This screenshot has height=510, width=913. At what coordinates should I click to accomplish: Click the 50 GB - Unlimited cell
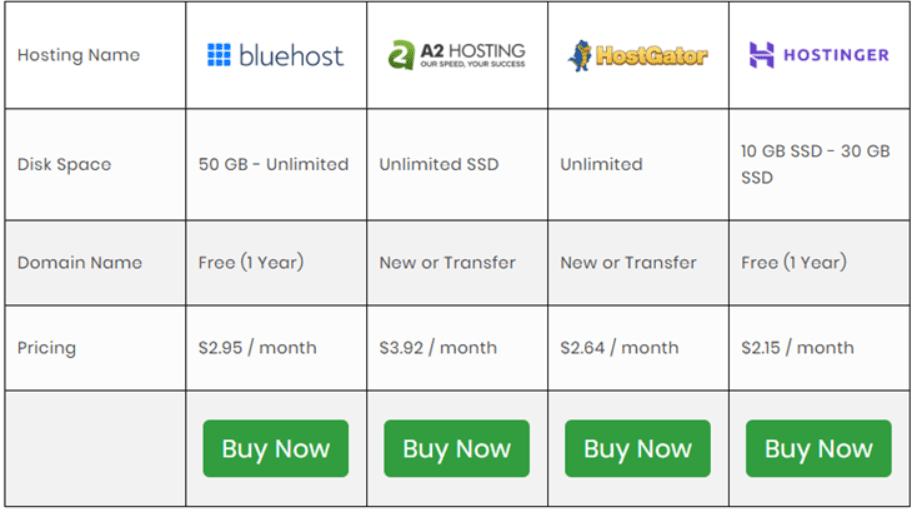[x=273, y=165]
